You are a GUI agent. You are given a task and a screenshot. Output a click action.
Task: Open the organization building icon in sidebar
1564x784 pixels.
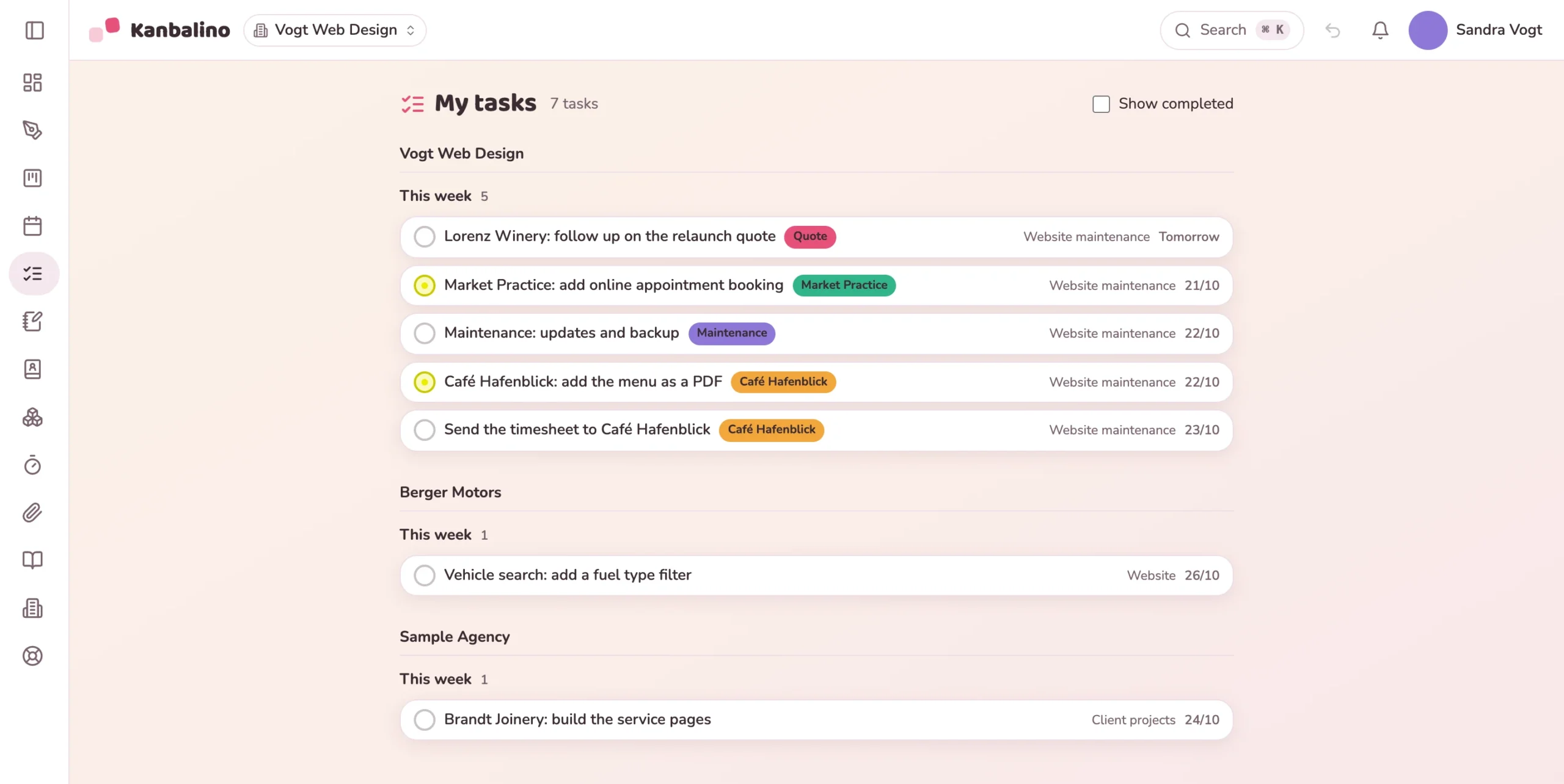[x=32, y=608]
